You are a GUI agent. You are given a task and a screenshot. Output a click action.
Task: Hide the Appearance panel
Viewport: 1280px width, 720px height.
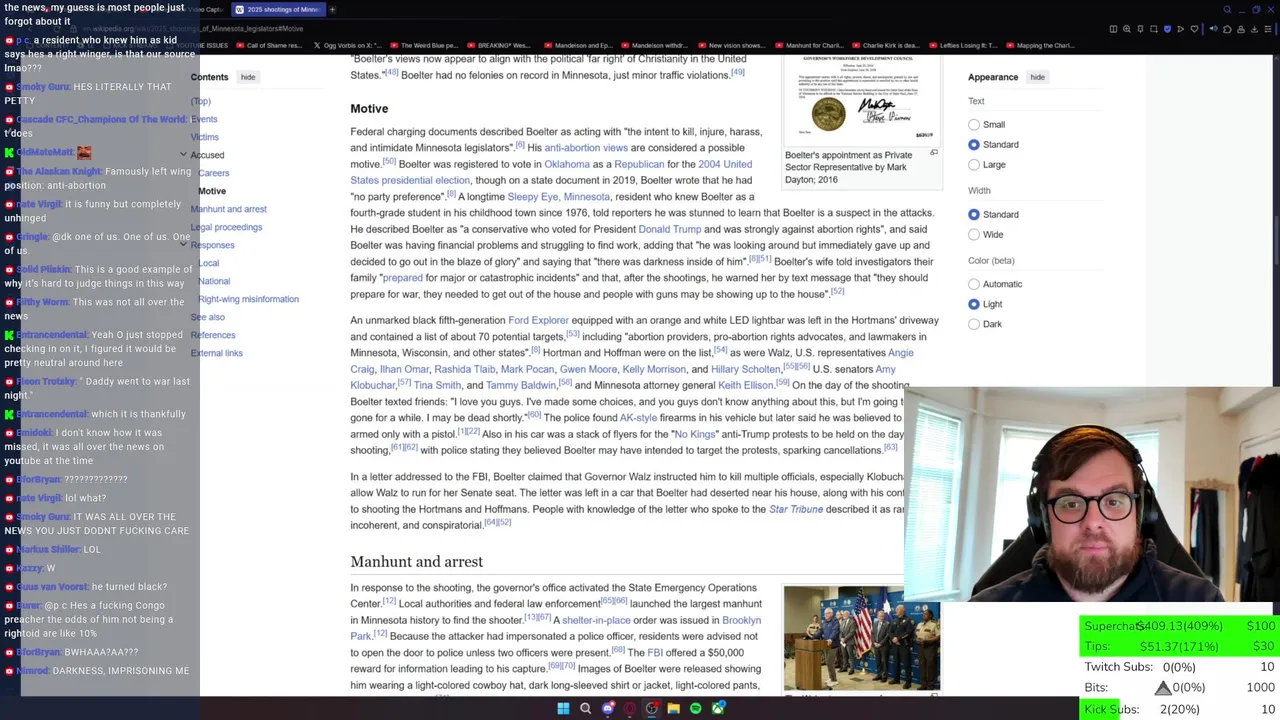(1038, 77)
